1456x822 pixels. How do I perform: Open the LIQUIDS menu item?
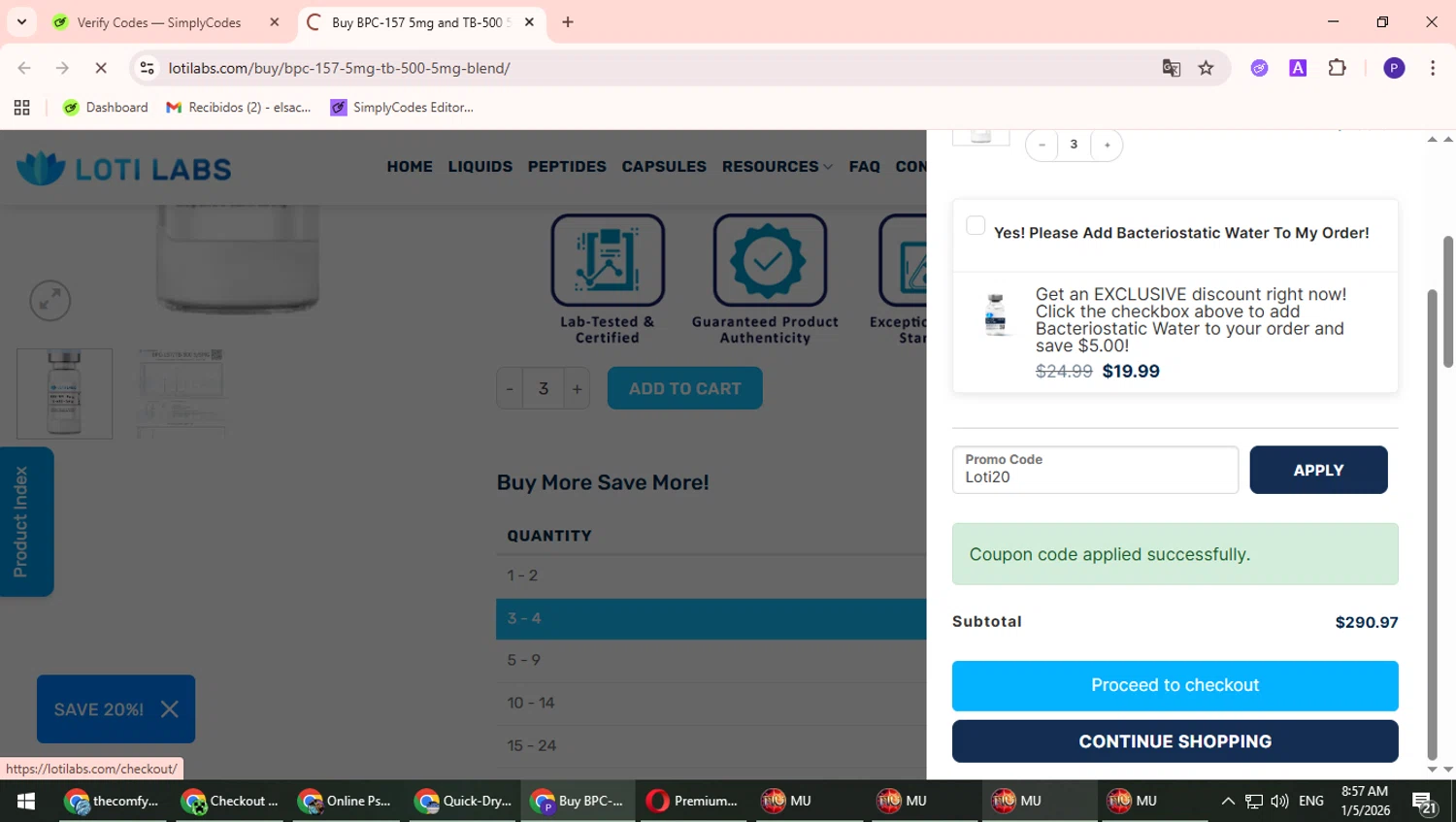point(480,167)
